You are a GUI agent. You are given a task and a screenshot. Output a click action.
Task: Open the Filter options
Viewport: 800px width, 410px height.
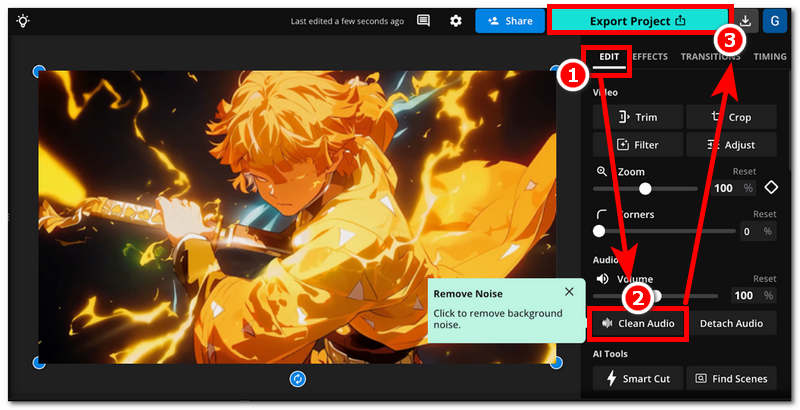(638, 144)
